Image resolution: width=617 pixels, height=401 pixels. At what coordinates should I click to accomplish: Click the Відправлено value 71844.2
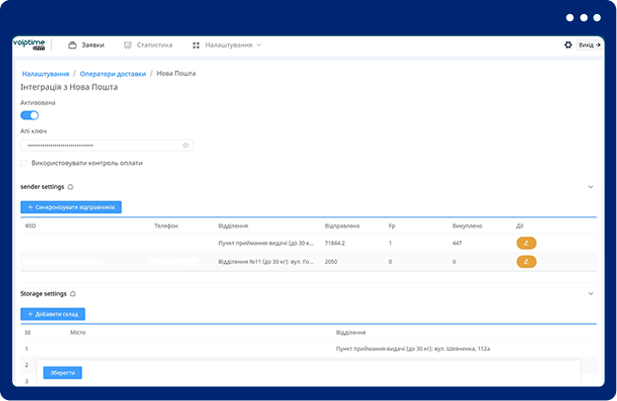[334, 243]
